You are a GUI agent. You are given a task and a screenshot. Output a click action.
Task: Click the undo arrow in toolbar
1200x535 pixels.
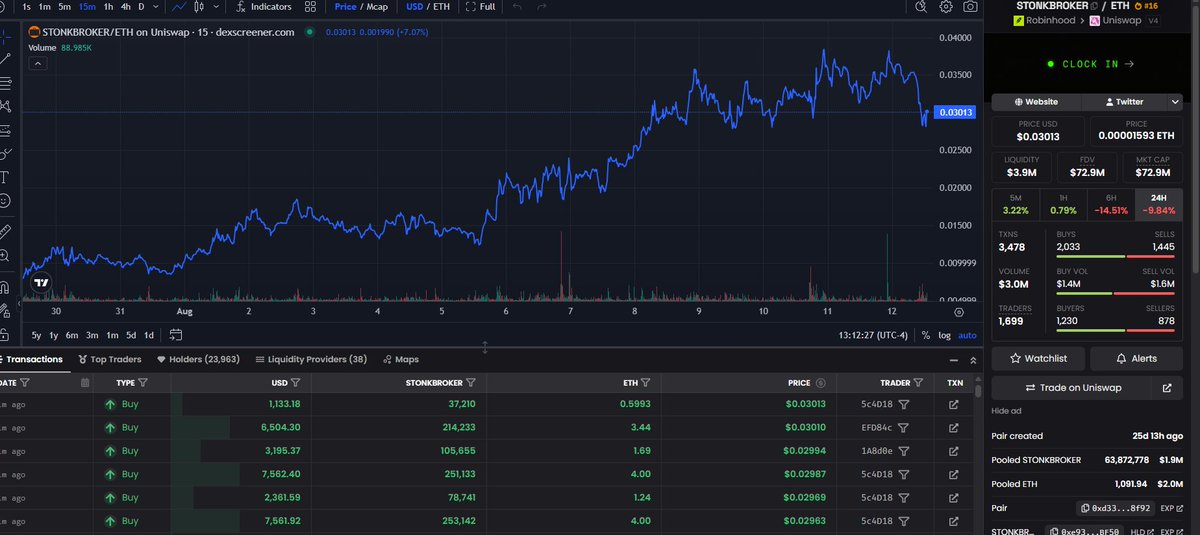pyautogui.click(x=517, y=7)
